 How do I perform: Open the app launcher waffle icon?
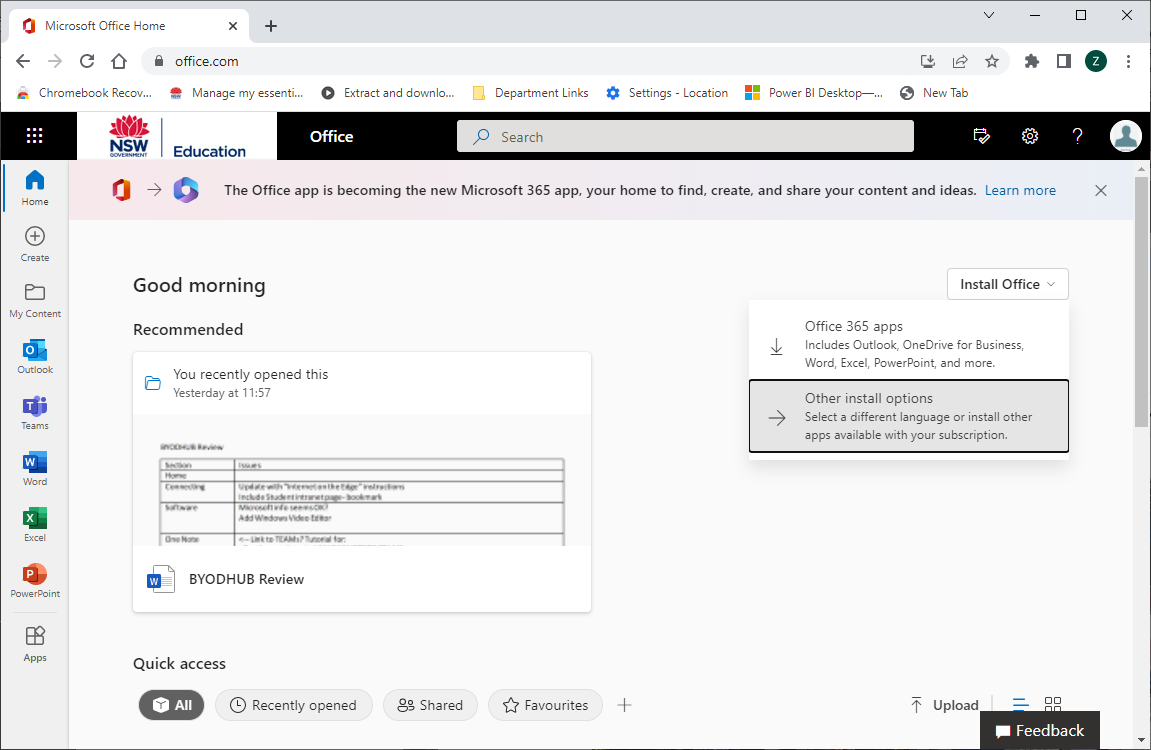(35, 136)
